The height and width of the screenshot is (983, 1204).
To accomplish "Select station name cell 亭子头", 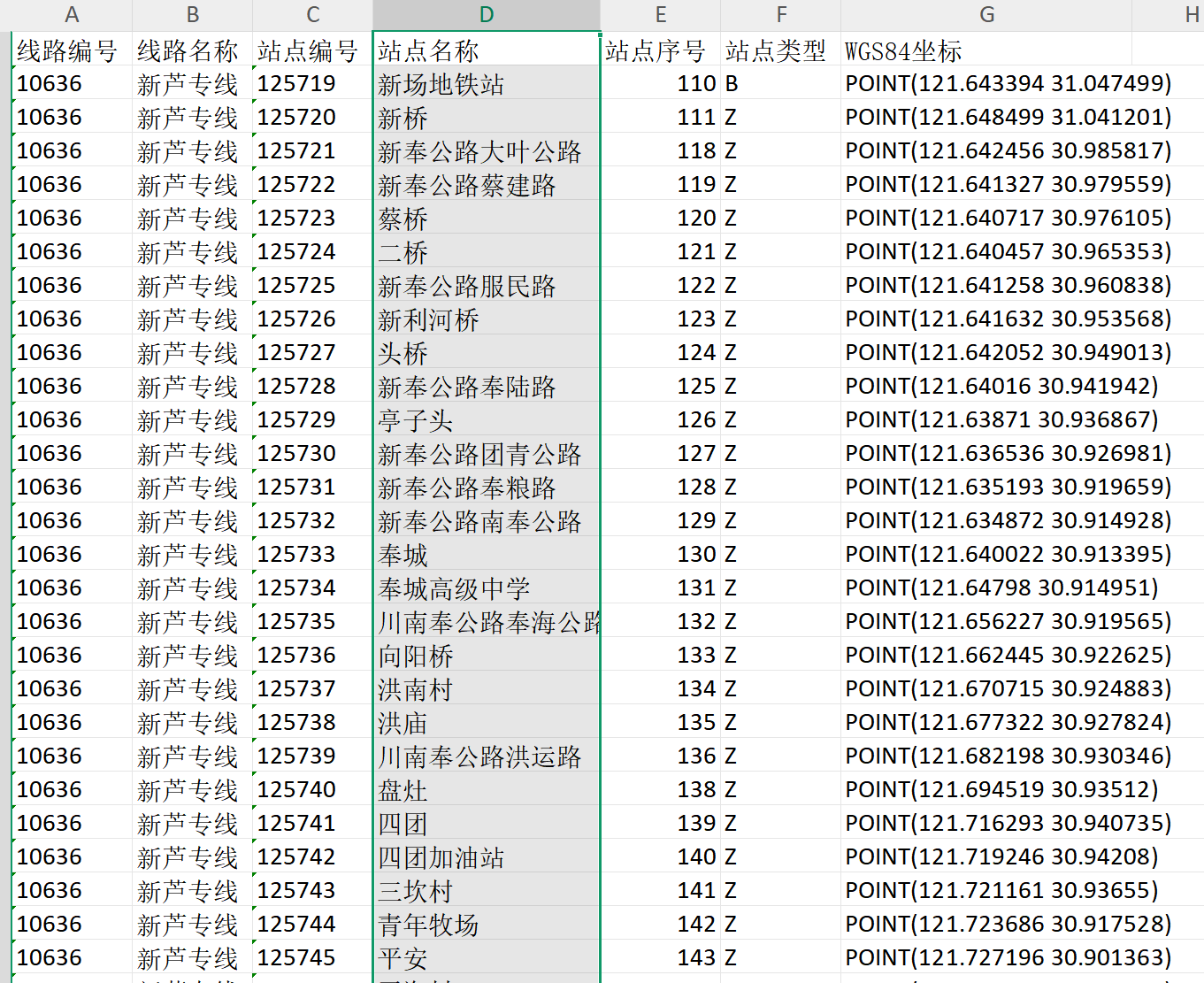I will pyautogui.click(x=487, y=419).
